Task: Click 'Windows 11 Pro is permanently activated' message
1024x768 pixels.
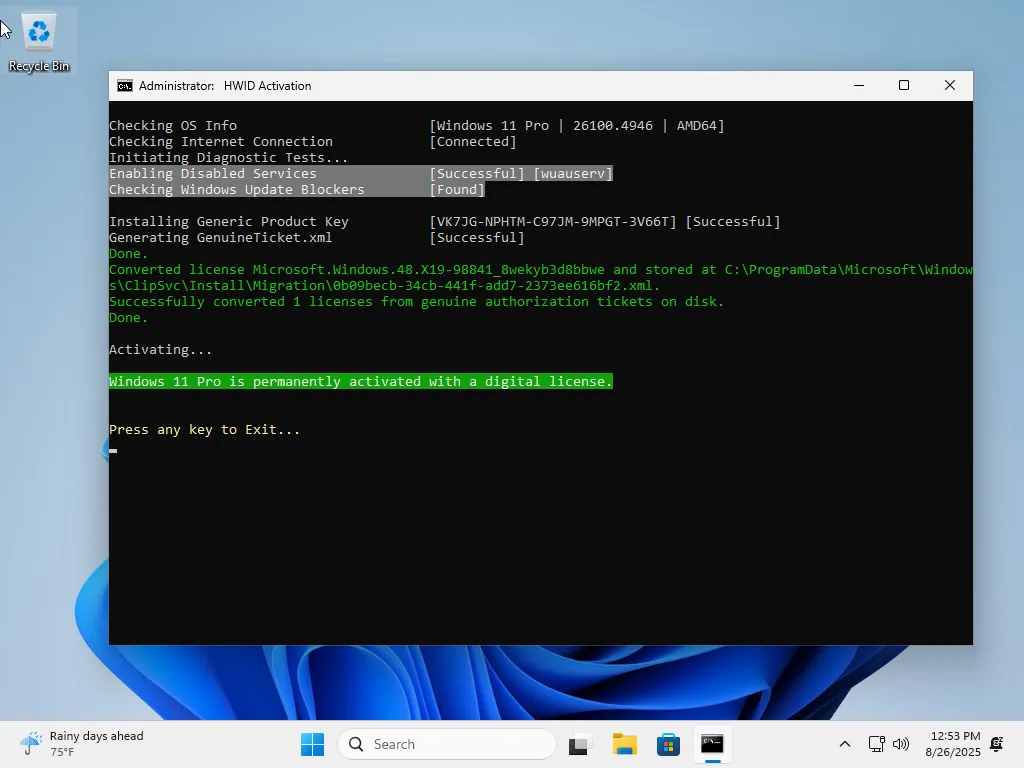Action: point(360,381)
